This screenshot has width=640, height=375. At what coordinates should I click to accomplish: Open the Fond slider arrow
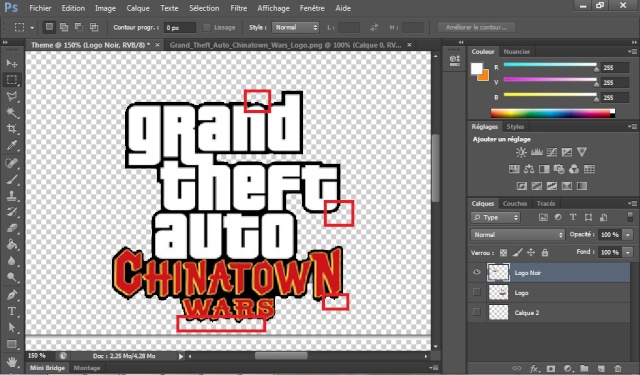click(x=628, y=252)
